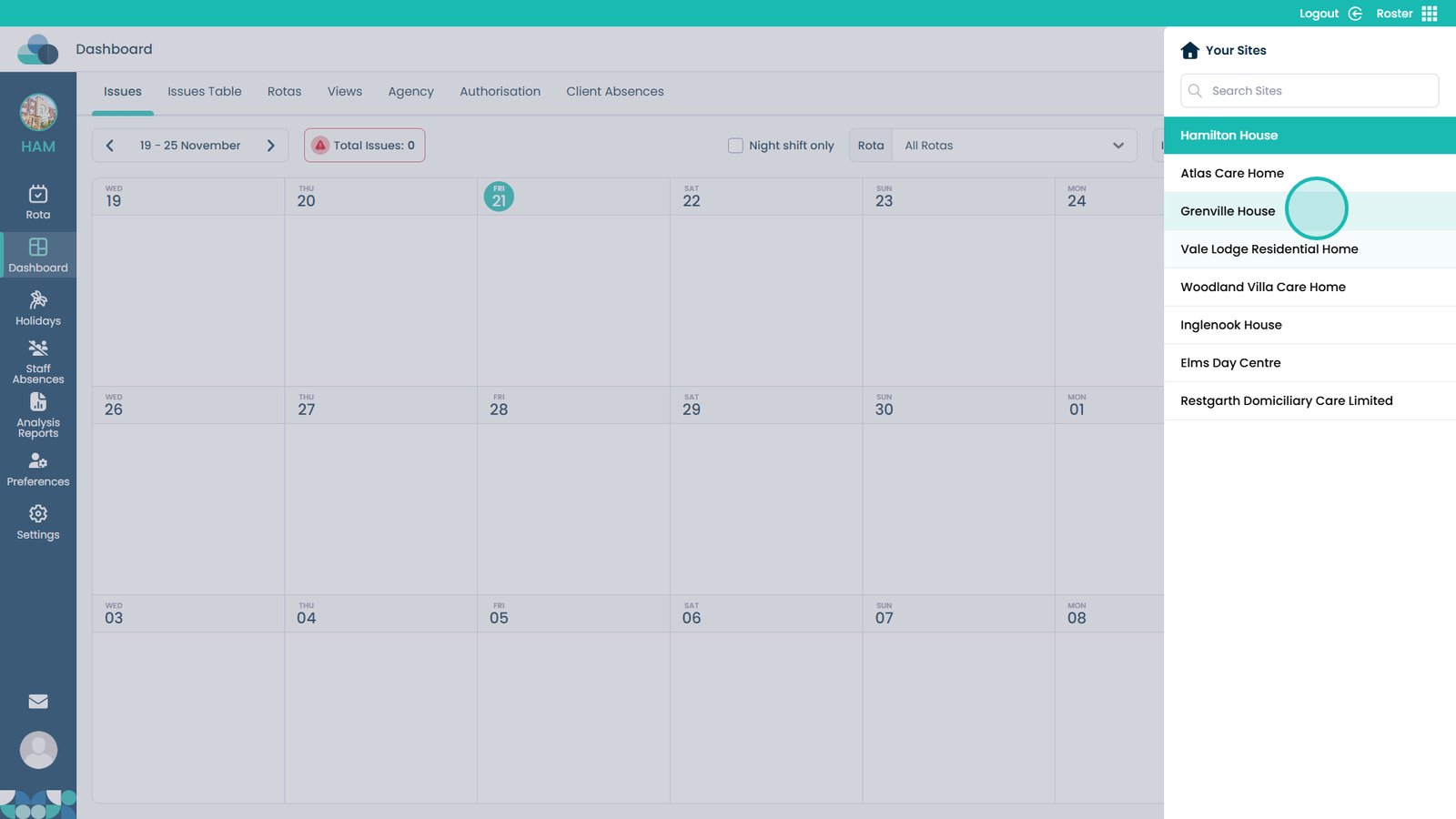This screenshot has height=819, width=1456.
Task: Click the Dashboard page title
Action: tap(114, 49)
